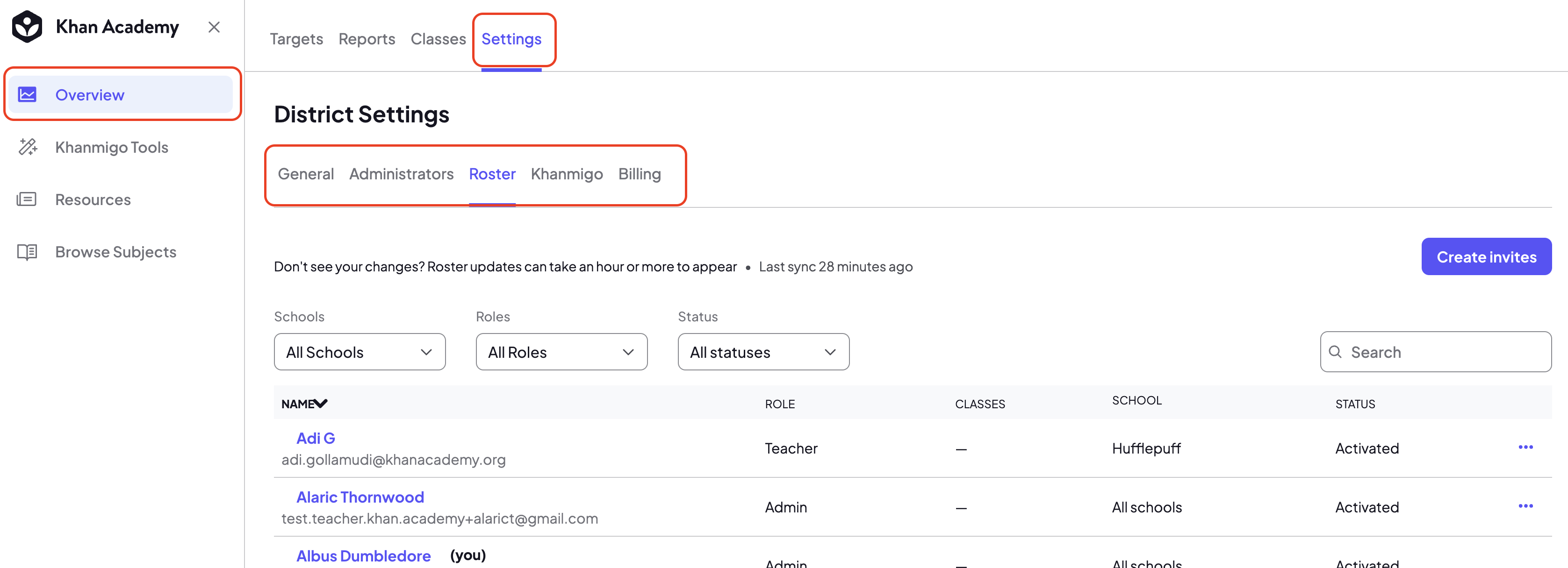The height and width of the screenshot is (568, 1568).
Task: Open the Alaric Thornwood profile link
Action: point(360,497)
